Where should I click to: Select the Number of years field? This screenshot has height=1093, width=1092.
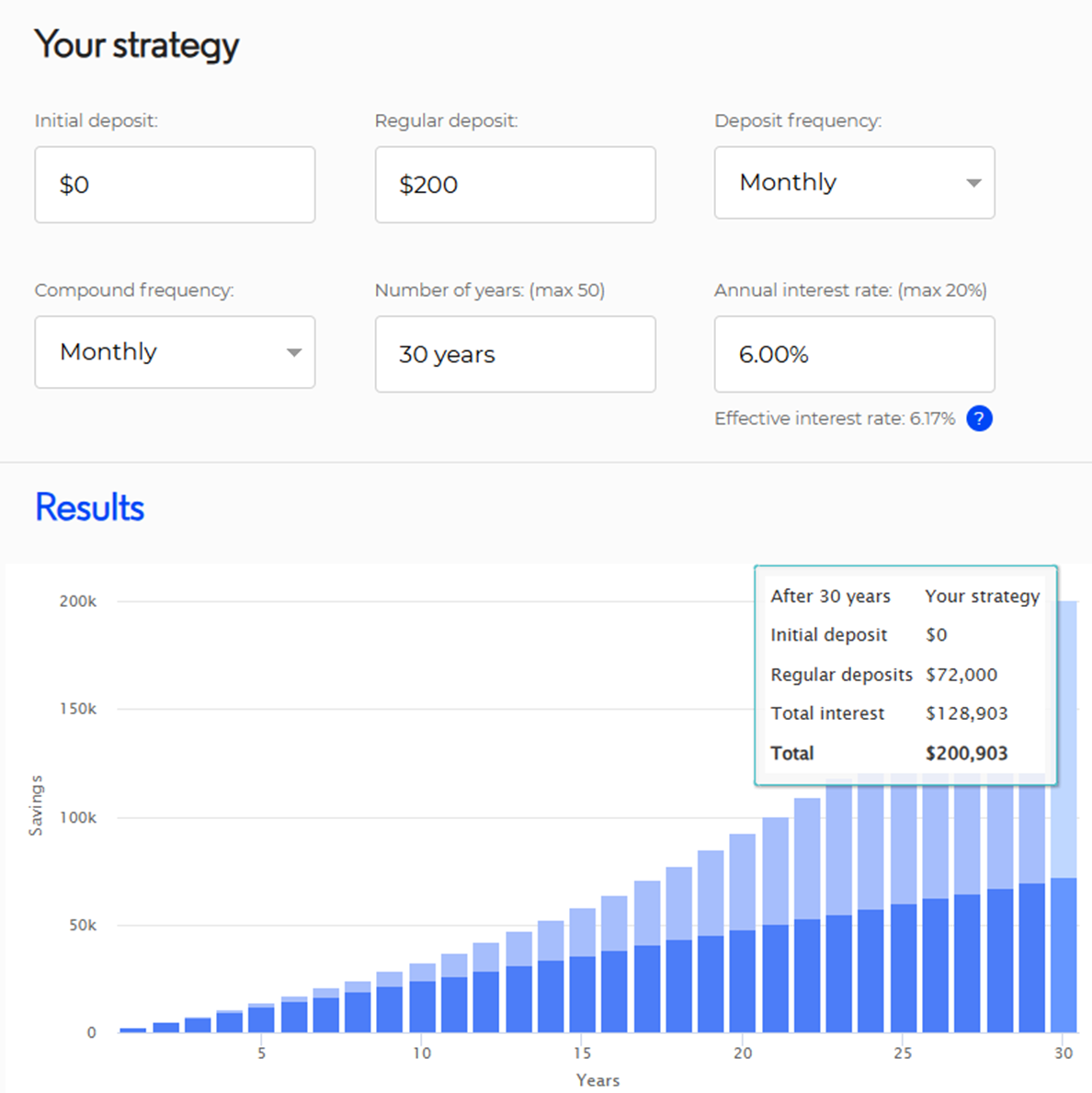(515, 355)
